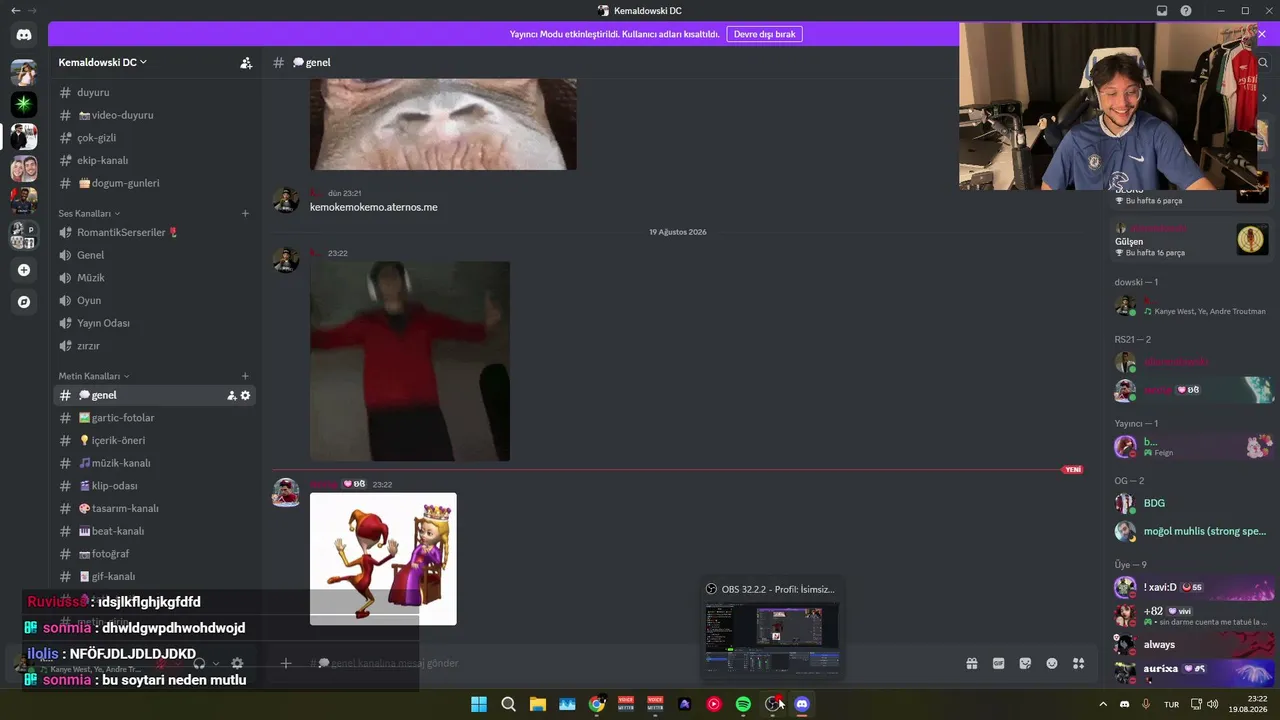Screen dimensions: 1280x720
Task: Open the video-duyuru channel
Action: coord(155,115)
